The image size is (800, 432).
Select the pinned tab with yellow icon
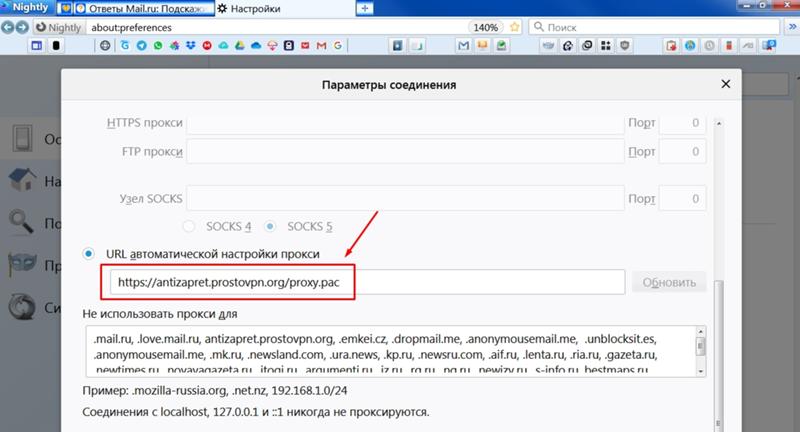[65, 9]
